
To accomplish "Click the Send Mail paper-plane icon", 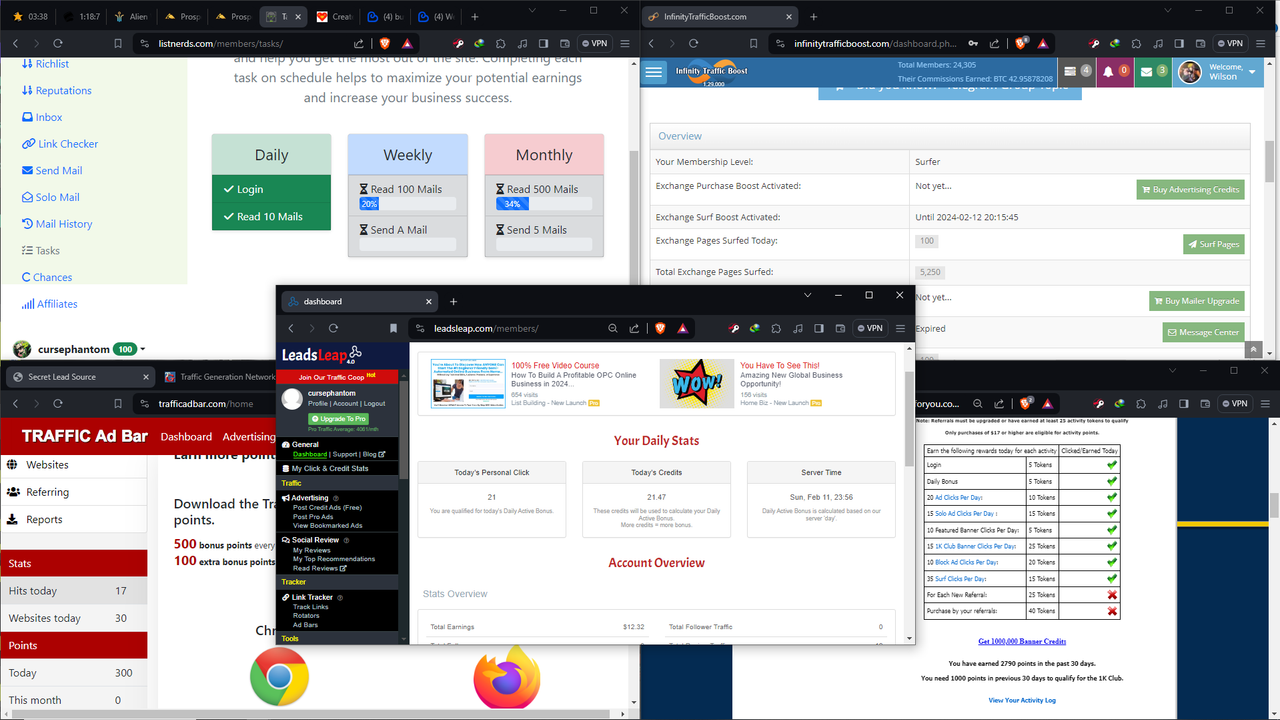I will click(28, 171).
